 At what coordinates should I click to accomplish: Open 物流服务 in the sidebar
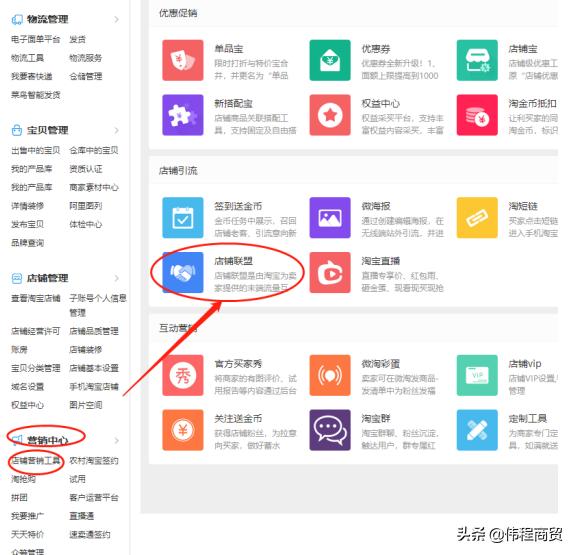click(x=86, y=58)
